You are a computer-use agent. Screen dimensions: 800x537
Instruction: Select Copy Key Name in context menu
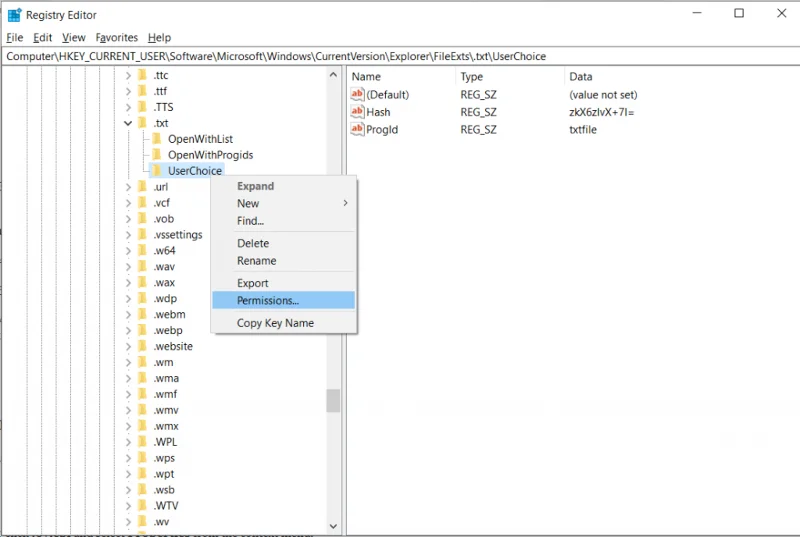pyautogui.click(x=283, y=323)
